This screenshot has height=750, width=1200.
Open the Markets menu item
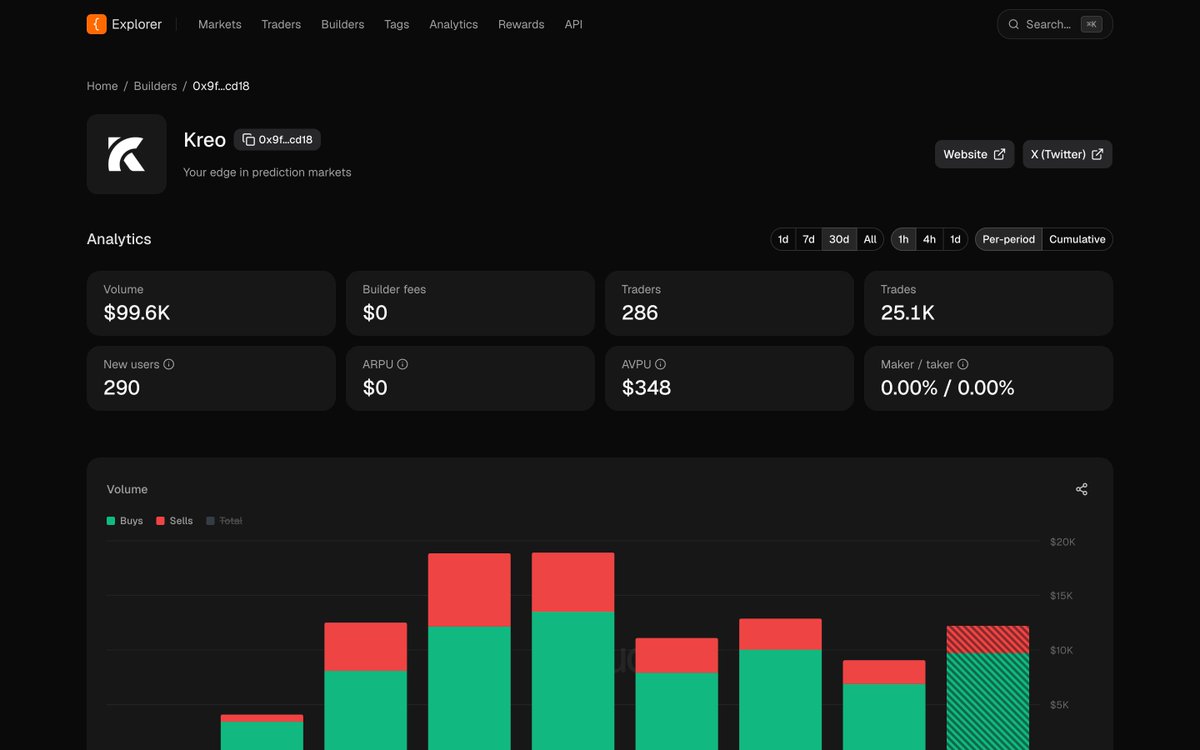click(219, 24)
